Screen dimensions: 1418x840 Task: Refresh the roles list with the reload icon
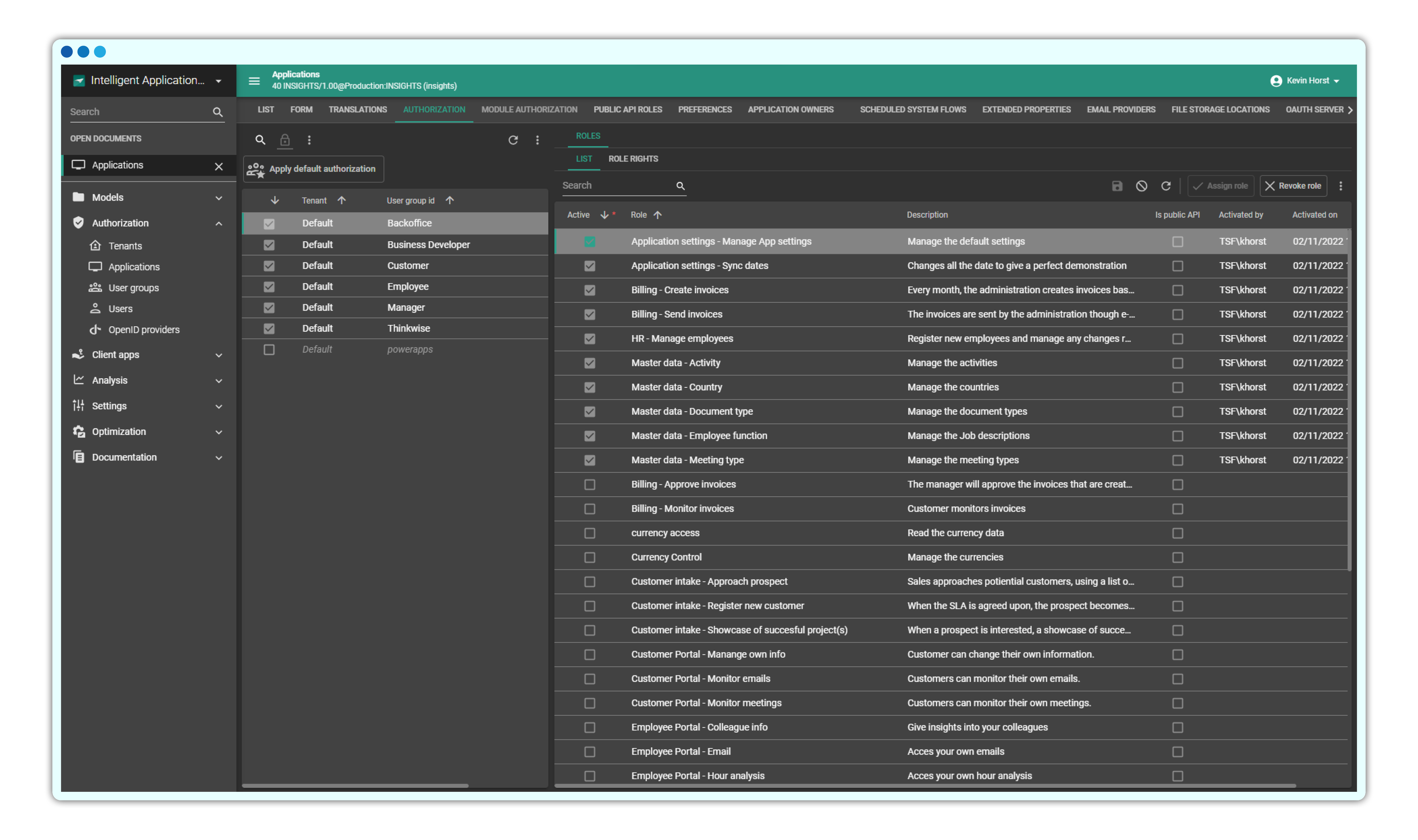(x=1166, y=186)
